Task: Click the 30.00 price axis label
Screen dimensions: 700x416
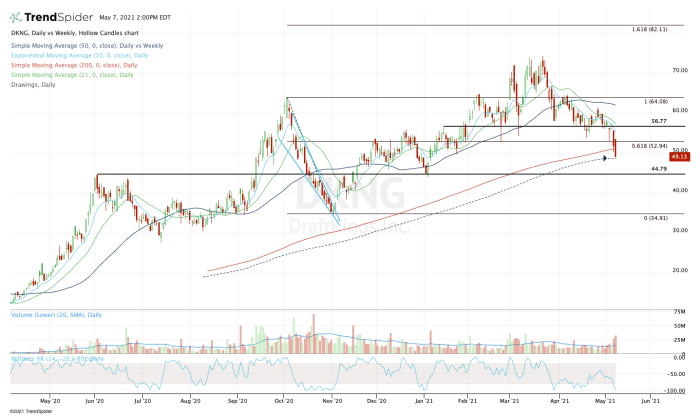Action: click(x=680, y=230)
